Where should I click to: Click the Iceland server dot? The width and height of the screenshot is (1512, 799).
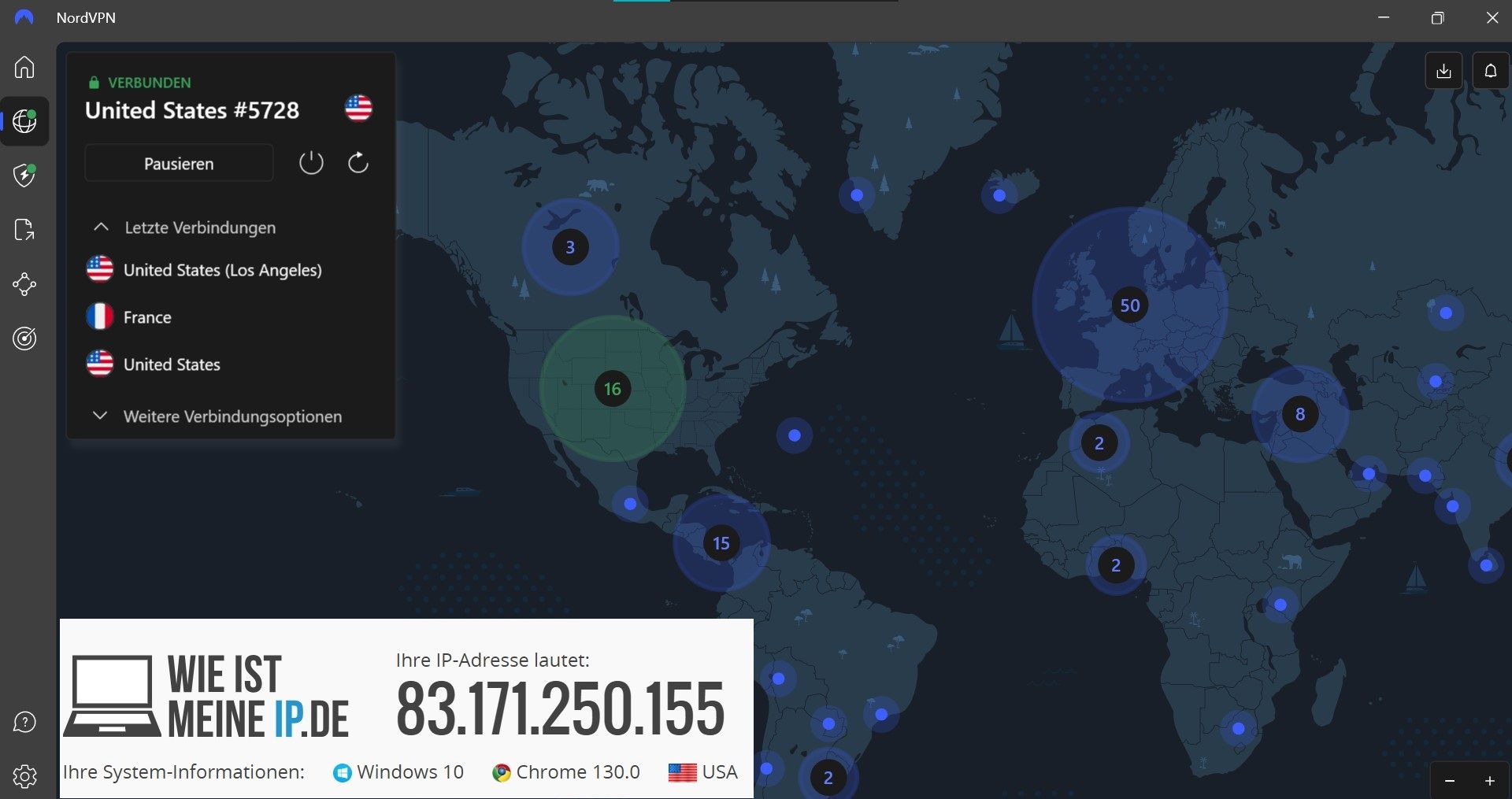(x=999, y=195)
